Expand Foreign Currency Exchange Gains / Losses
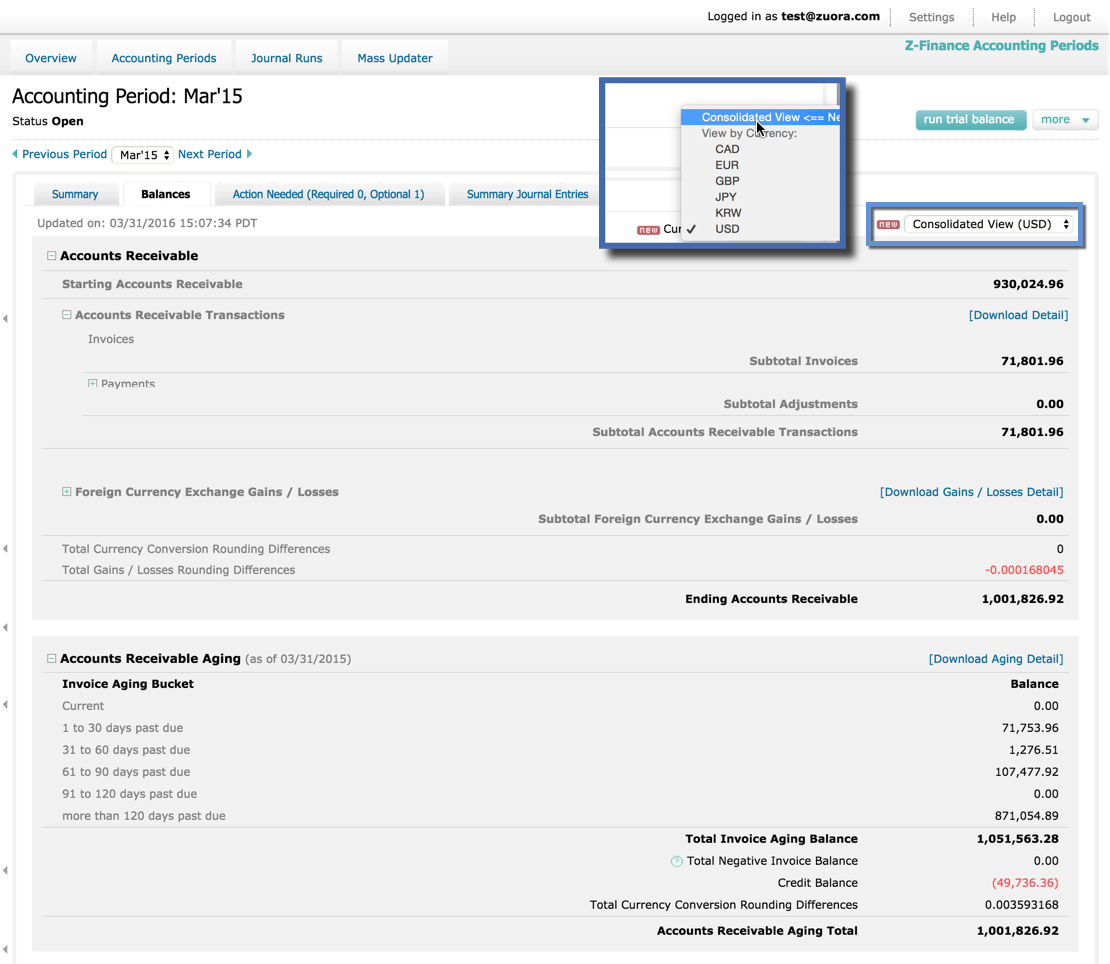Screen dimensions: 1110x964 [x=67, y=491]
